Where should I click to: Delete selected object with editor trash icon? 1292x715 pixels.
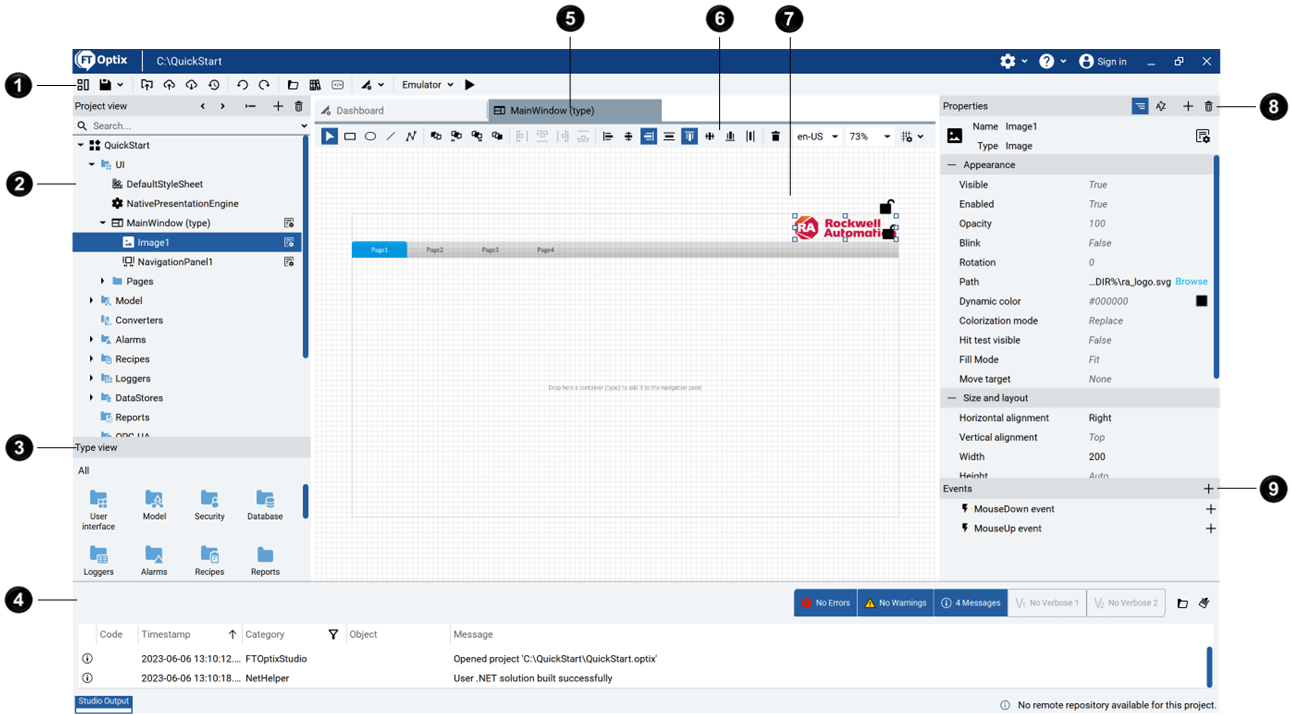[x=775, y=137]
